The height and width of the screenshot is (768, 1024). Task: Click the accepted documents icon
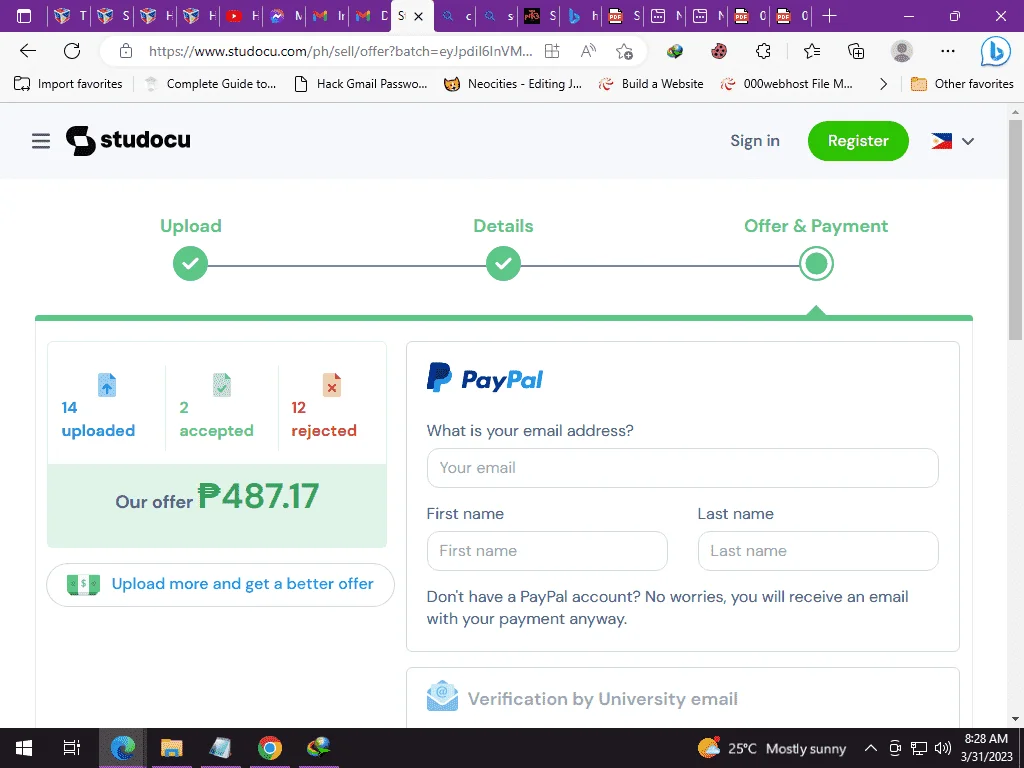pyautogui.click(x=222, y=385)
